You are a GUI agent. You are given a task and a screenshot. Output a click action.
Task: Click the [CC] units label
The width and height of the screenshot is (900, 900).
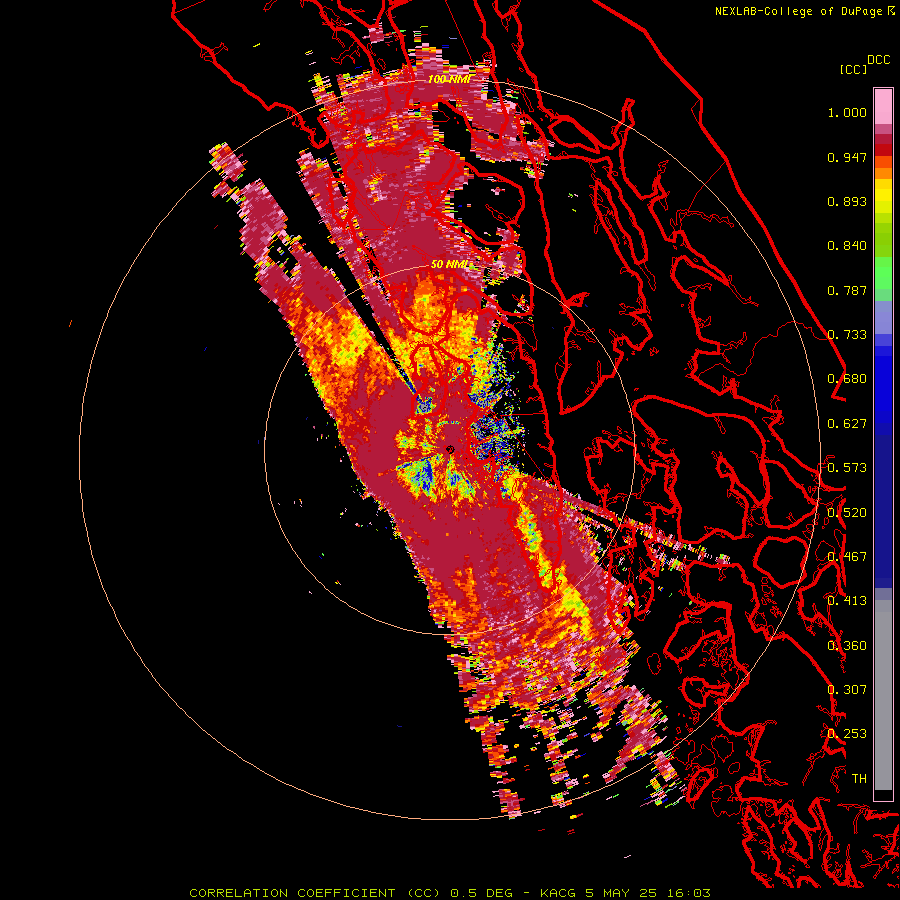click(x=853, y=69)
